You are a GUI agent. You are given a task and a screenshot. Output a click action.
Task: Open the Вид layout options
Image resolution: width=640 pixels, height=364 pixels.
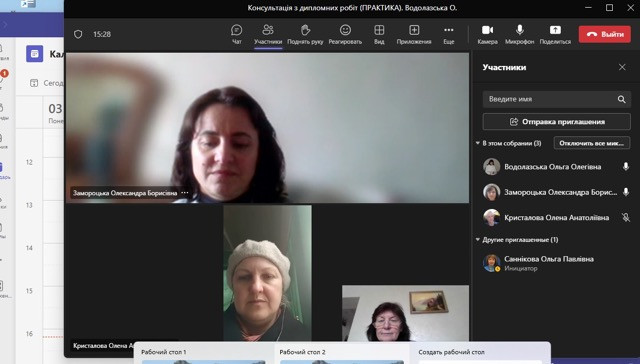[379, 34]
